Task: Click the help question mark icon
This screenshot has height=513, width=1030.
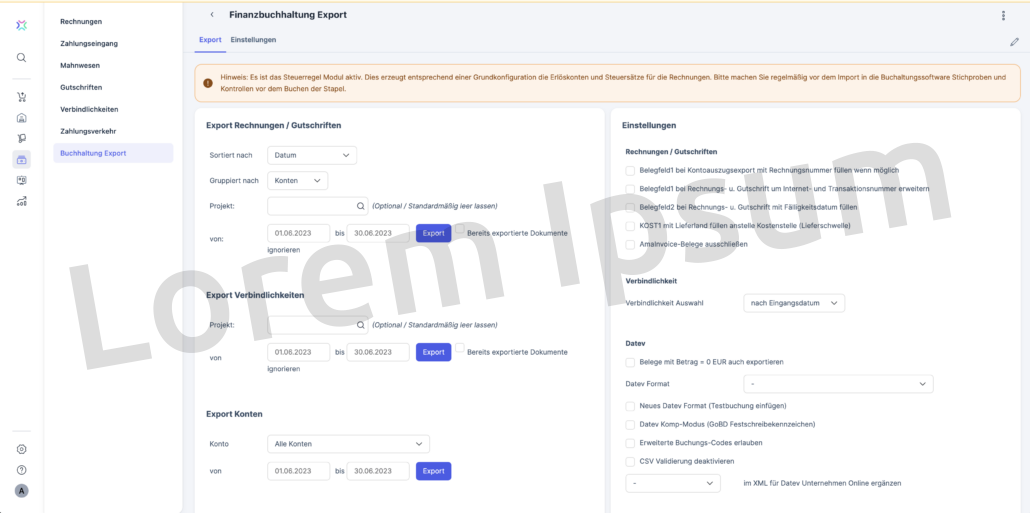Action: point(21,470)
